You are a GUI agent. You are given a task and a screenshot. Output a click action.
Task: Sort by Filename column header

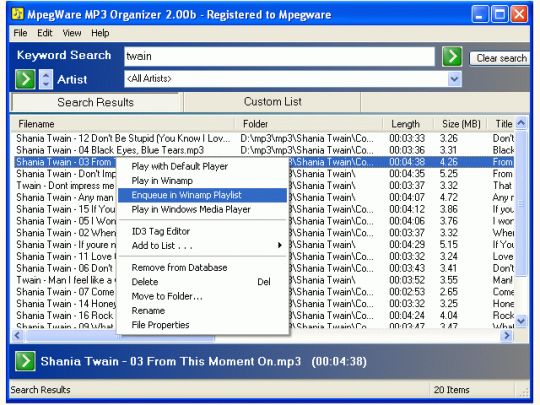(122, 124)
